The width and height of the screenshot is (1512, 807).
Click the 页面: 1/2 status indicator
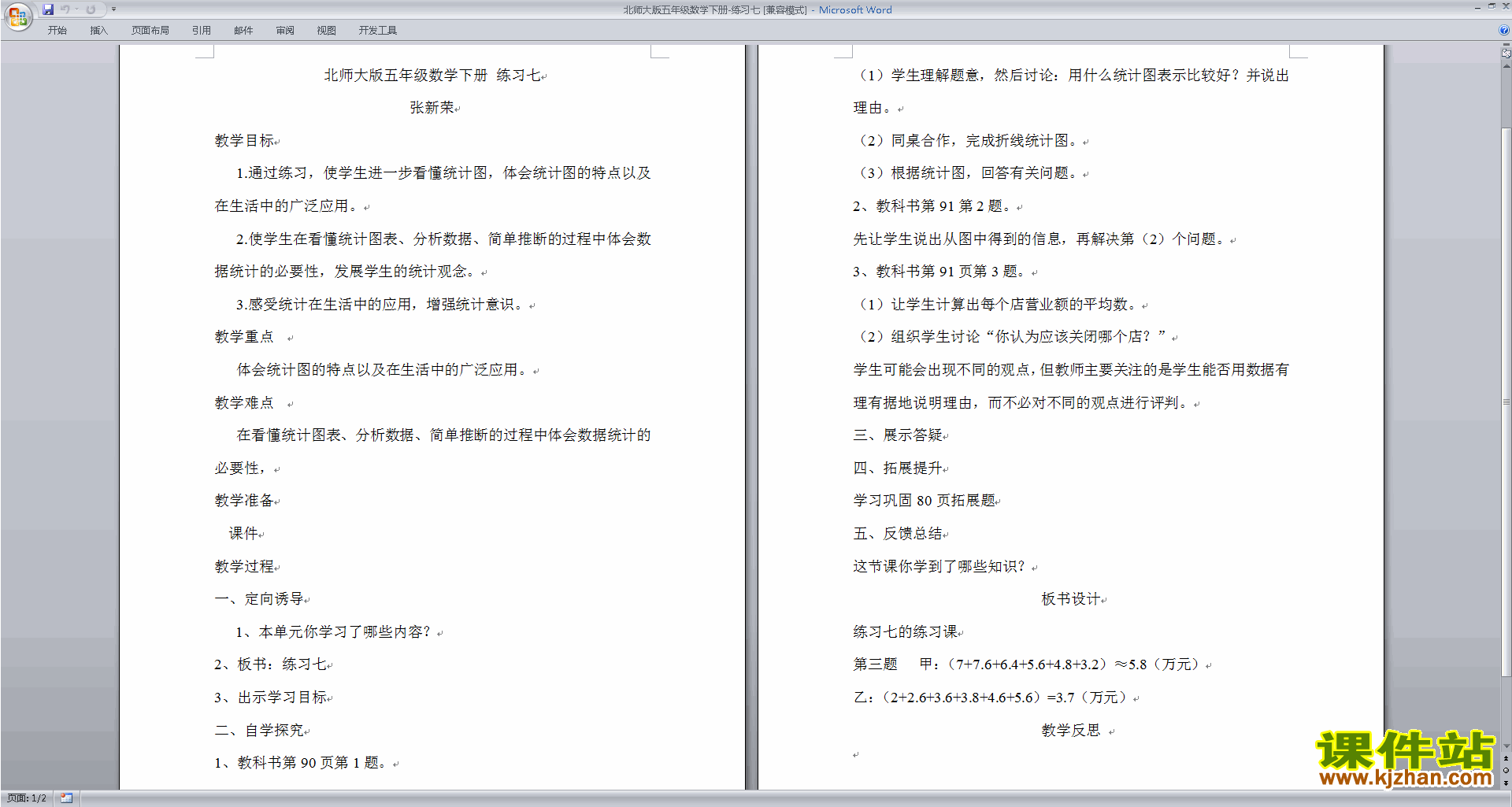(27, 798)
